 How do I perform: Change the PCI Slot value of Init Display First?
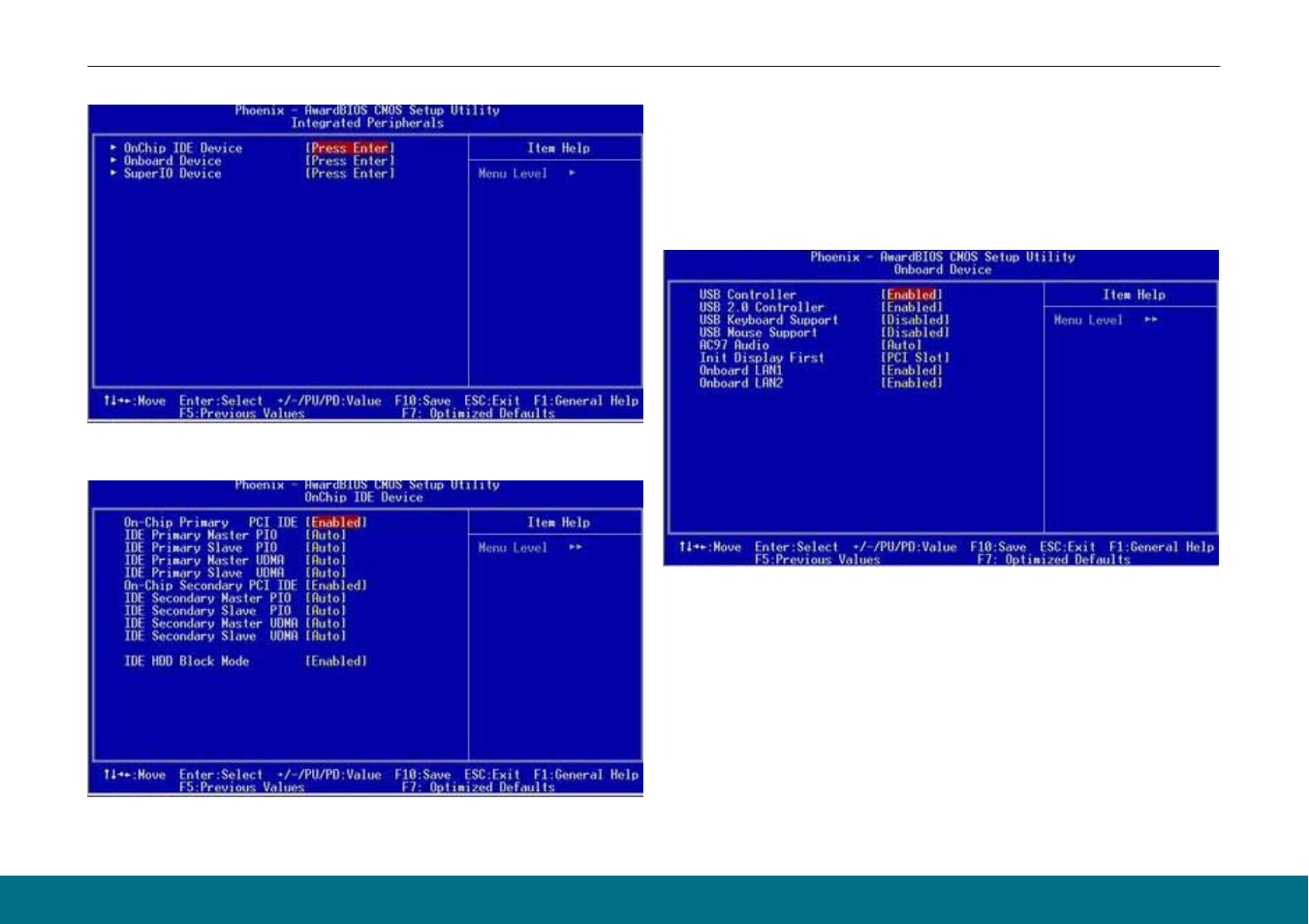point(915,357)
